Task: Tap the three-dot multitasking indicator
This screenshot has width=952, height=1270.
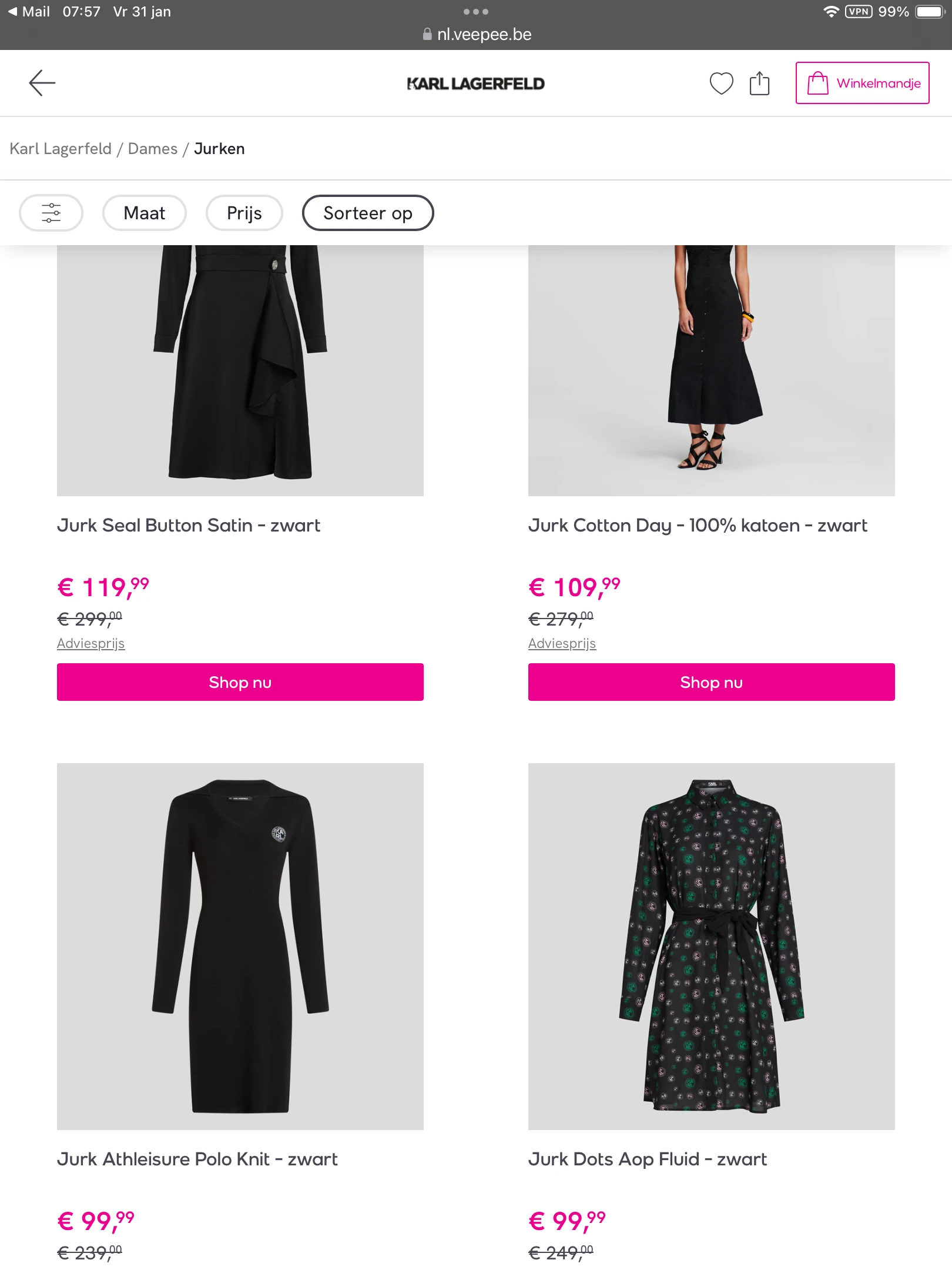Action: pyautogui.click(x=475, y=12)
